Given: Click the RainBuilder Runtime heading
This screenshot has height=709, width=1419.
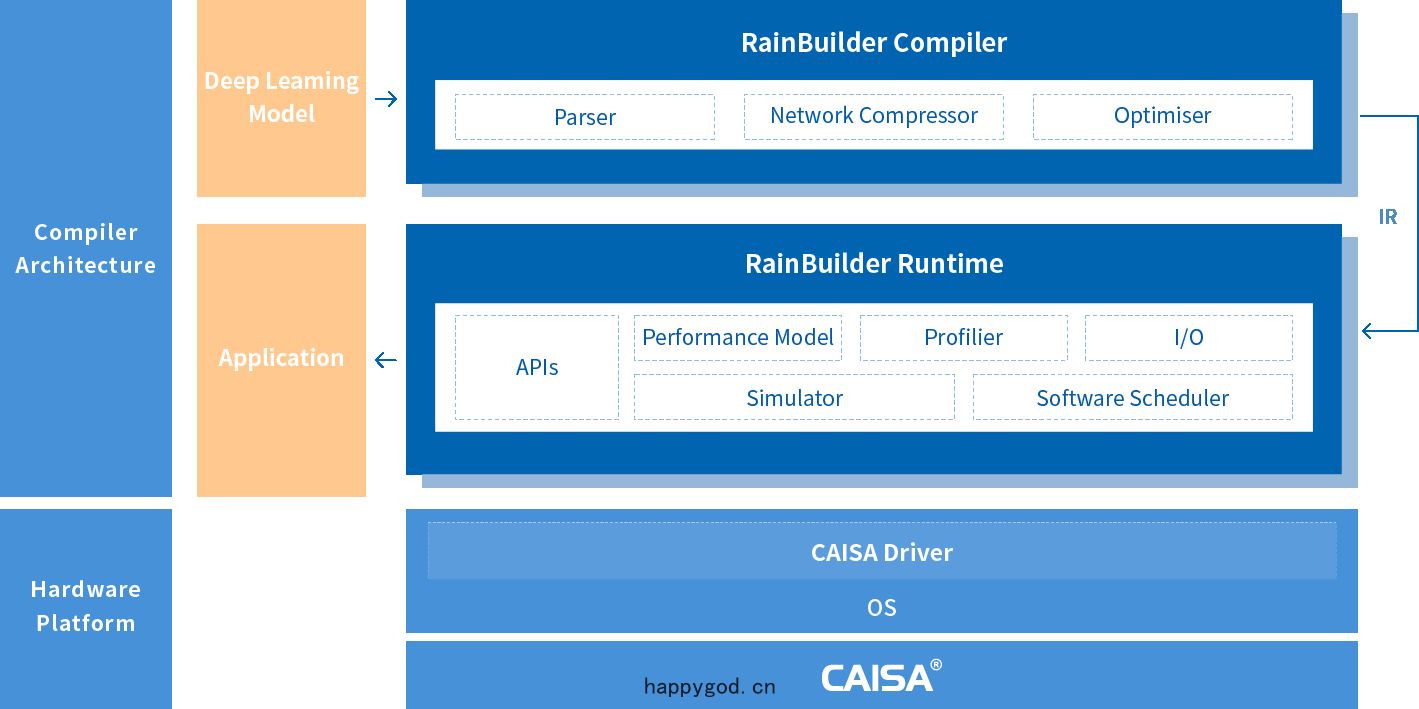Looking at the screenshot, I should [874, 263].
